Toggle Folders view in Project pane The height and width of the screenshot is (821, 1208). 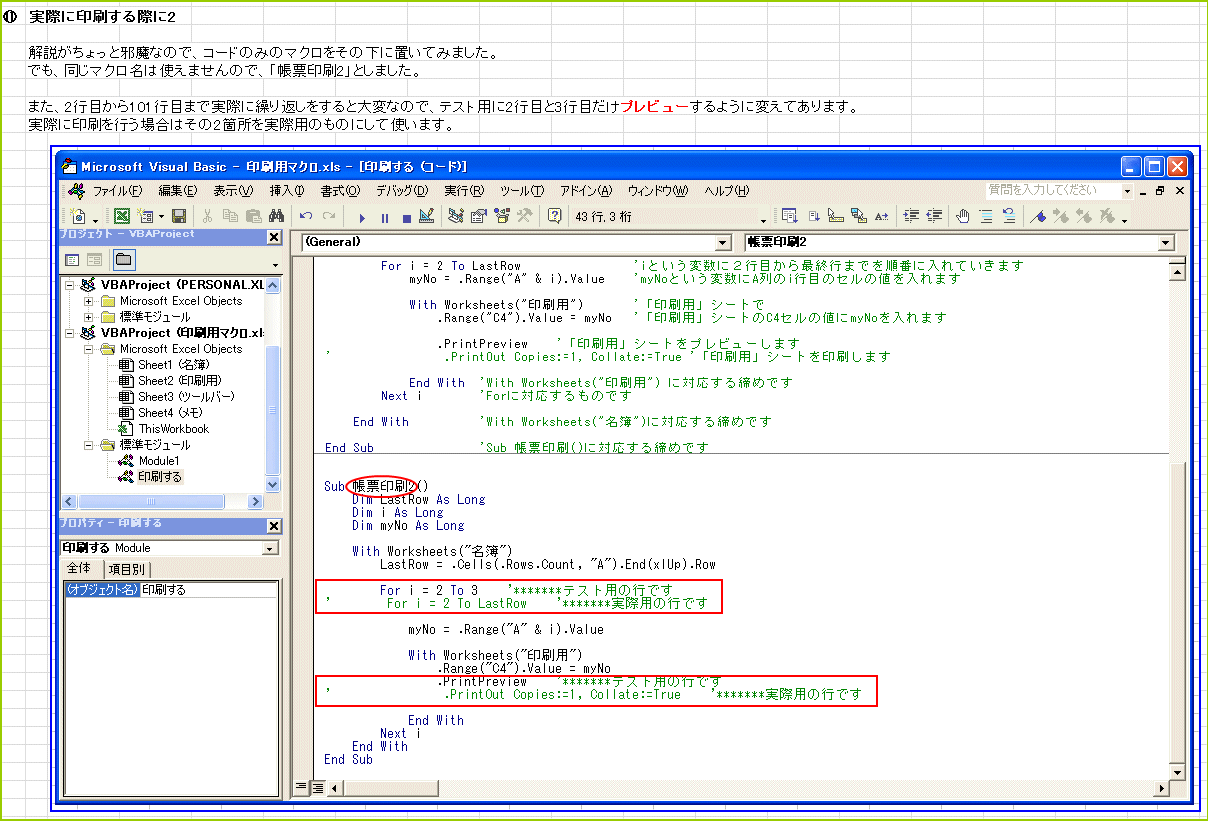tap(122, 260)
